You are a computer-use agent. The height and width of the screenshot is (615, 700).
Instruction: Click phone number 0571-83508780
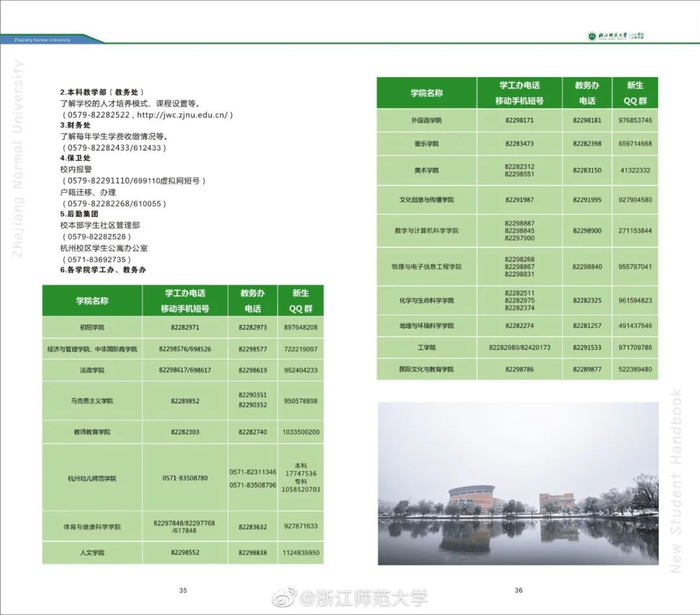point(185,478)
